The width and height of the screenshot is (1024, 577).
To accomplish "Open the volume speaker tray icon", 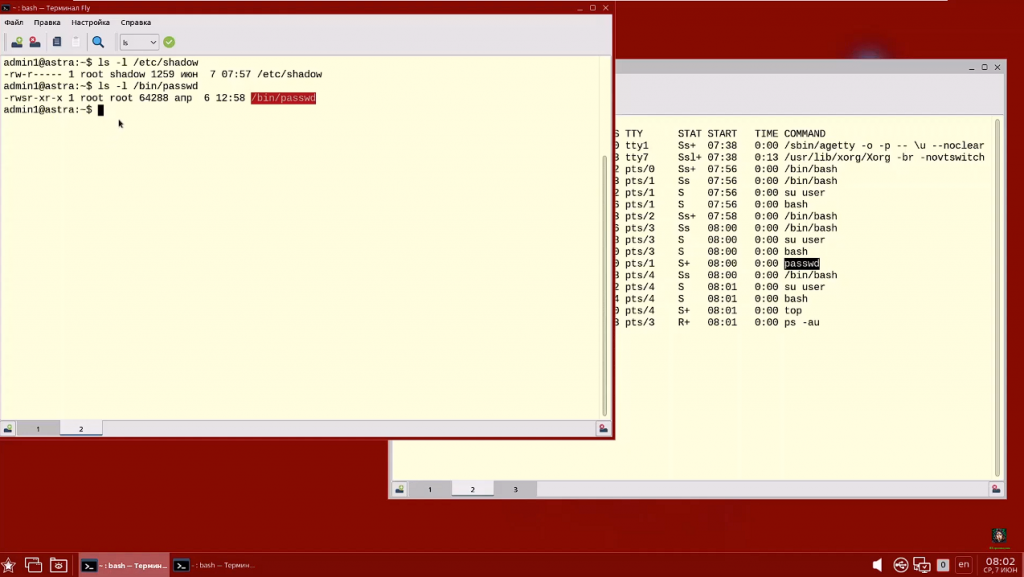I will [877, 565].
